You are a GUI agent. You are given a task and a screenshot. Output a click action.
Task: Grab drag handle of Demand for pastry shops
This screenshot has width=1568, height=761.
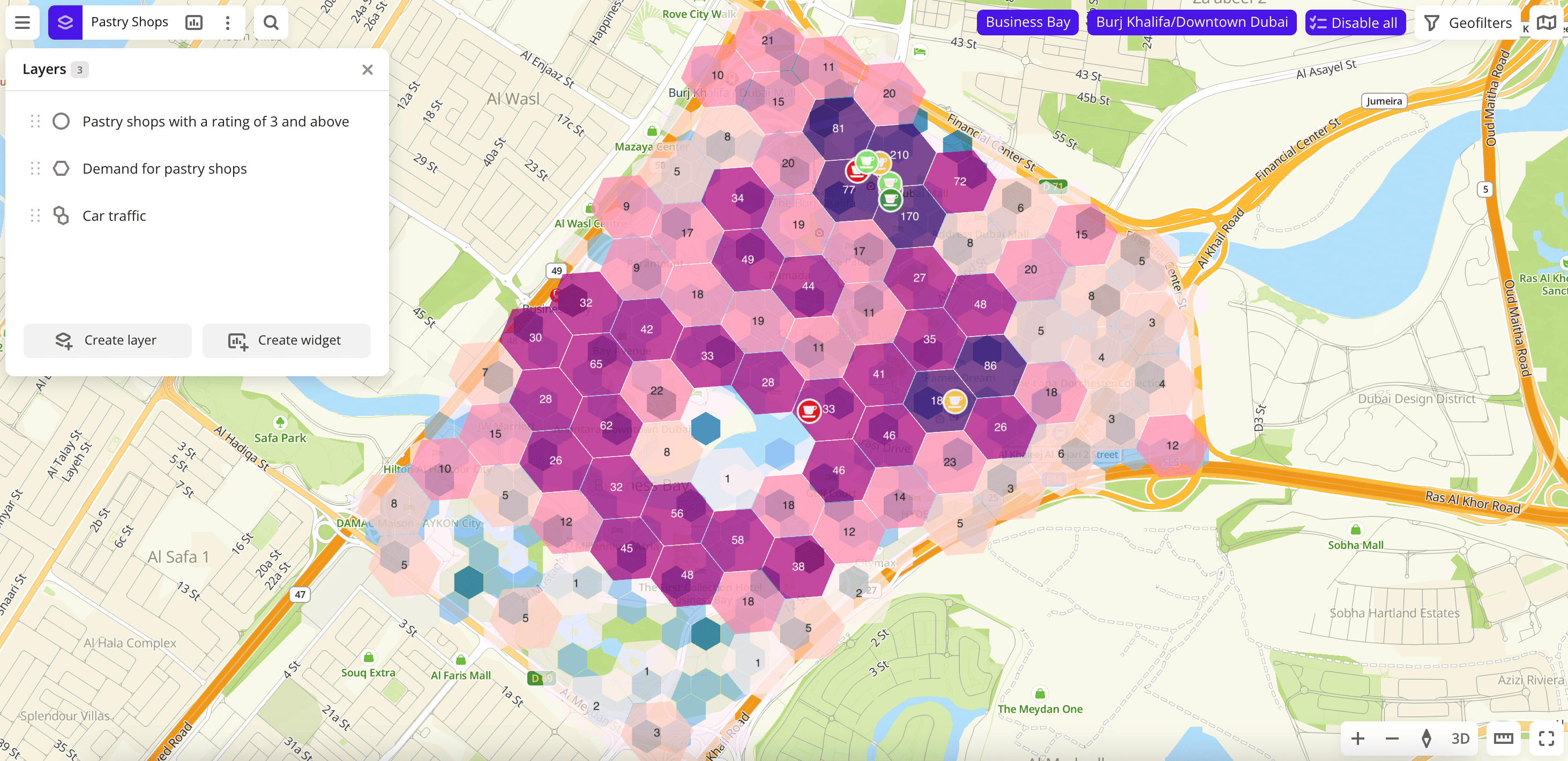tap(35, 168)
